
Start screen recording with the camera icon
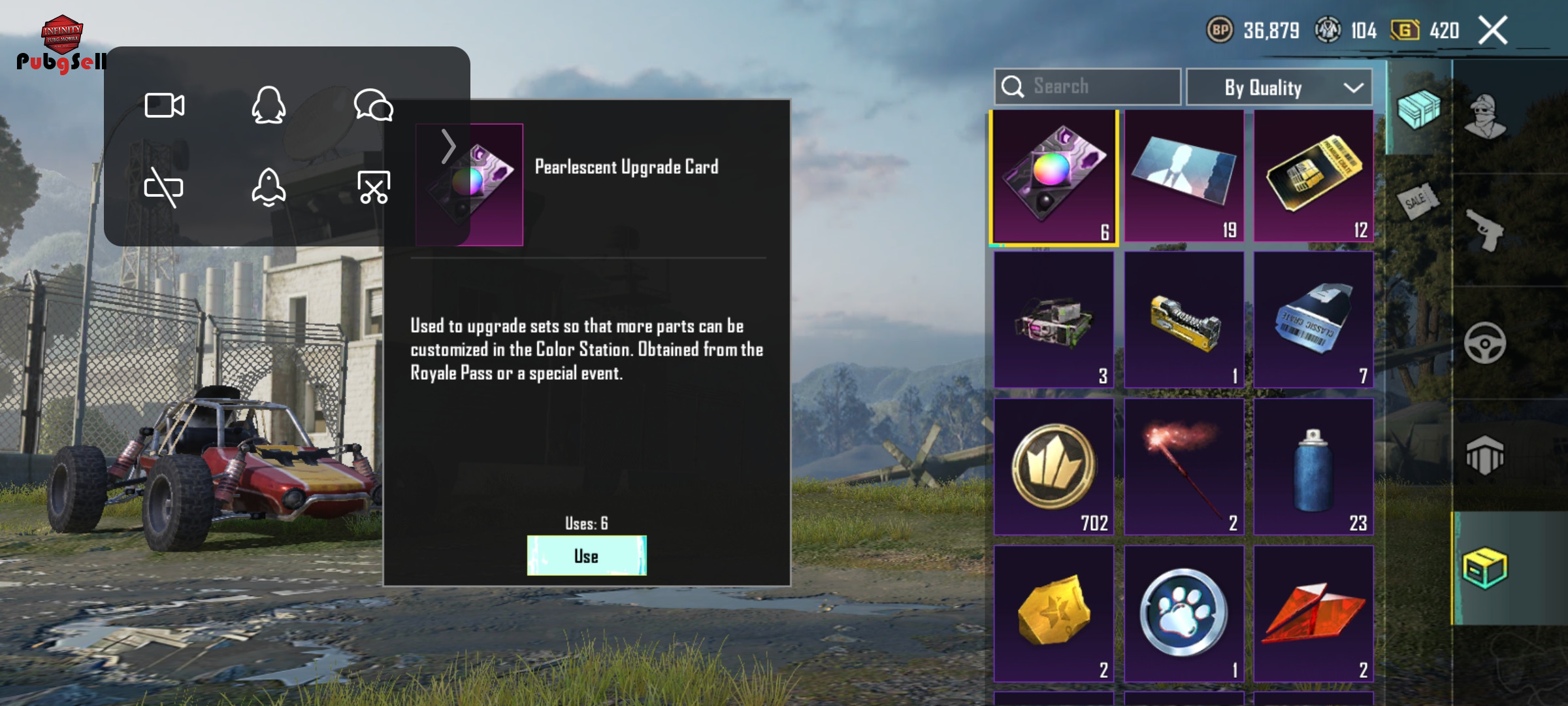164,105
